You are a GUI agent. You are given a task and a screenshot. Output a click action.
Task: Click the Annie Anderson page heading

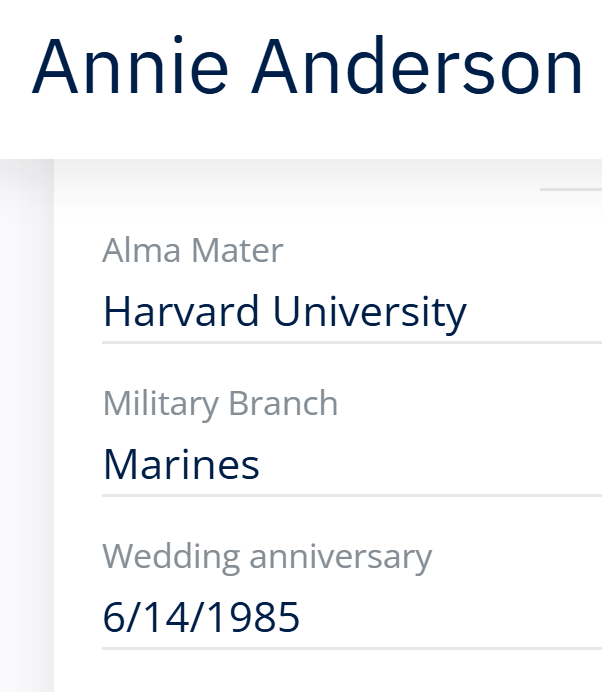coord(307,68)
